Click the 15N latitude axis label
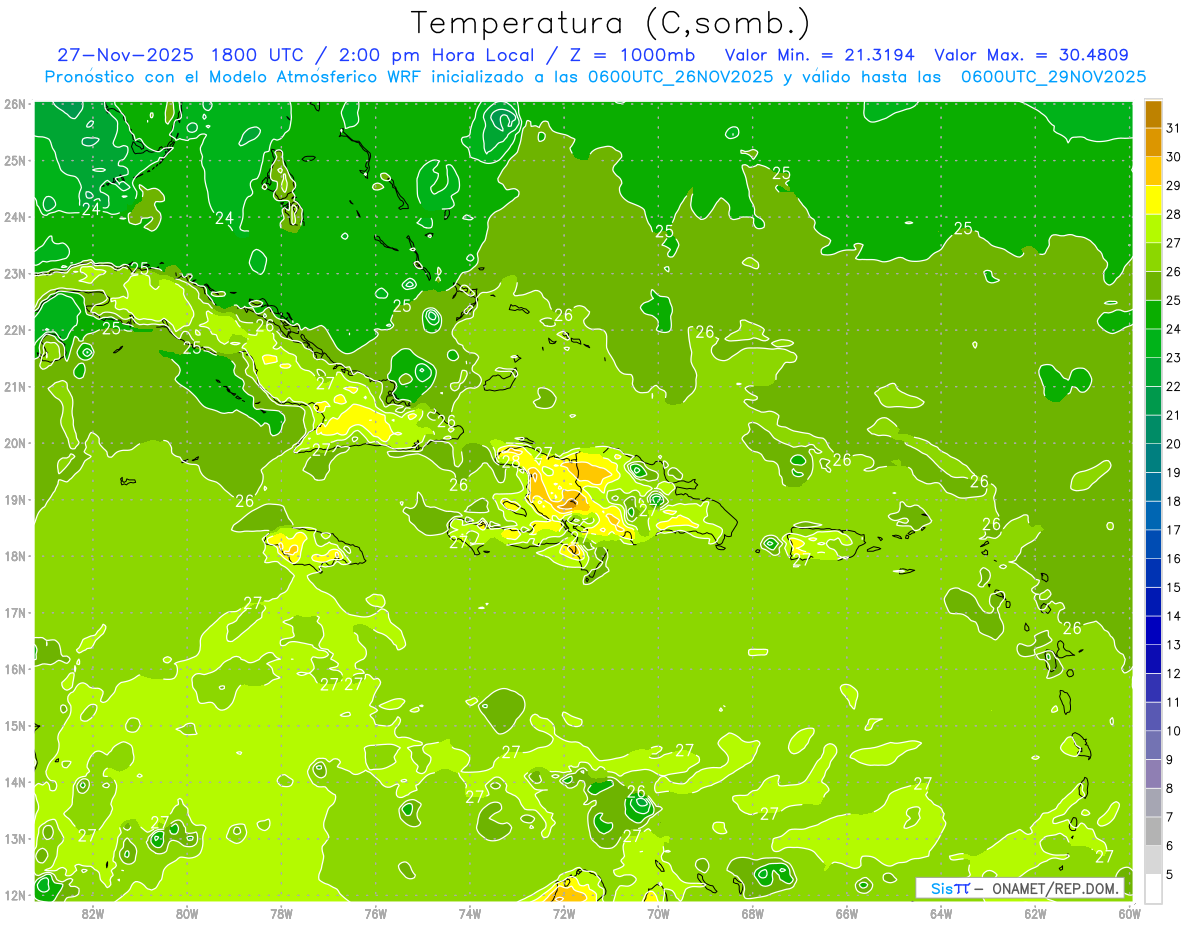Image resolution: width=1200 pixels, height=927 pixels. tap(14, 726)
